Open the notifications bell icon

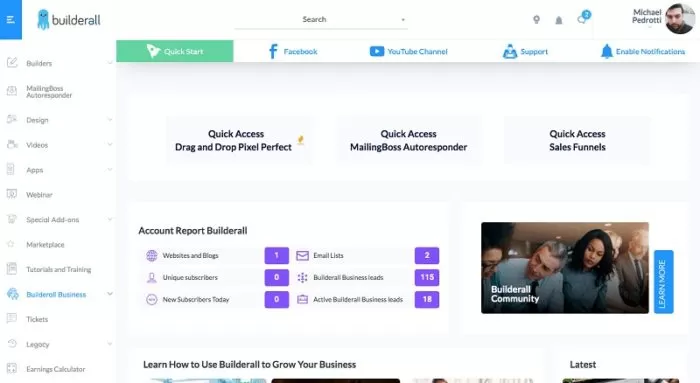(x=558, y=20)
